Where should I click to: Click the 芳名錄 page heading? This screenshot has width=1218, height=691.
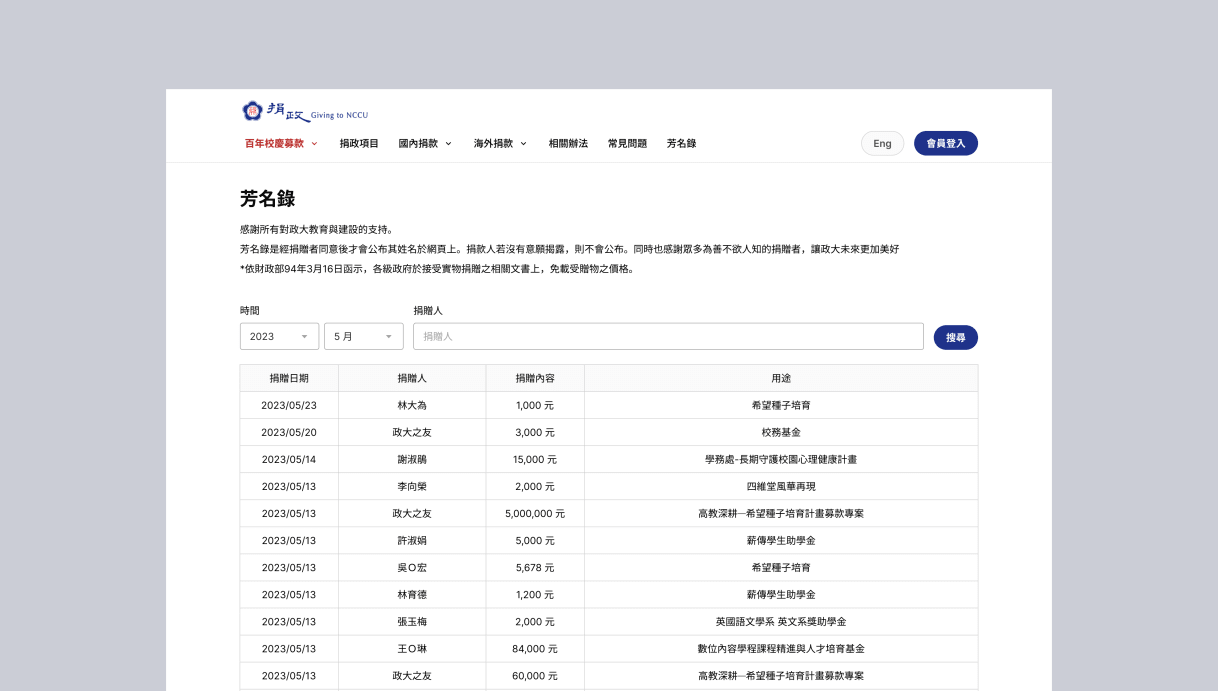point(267,198)
